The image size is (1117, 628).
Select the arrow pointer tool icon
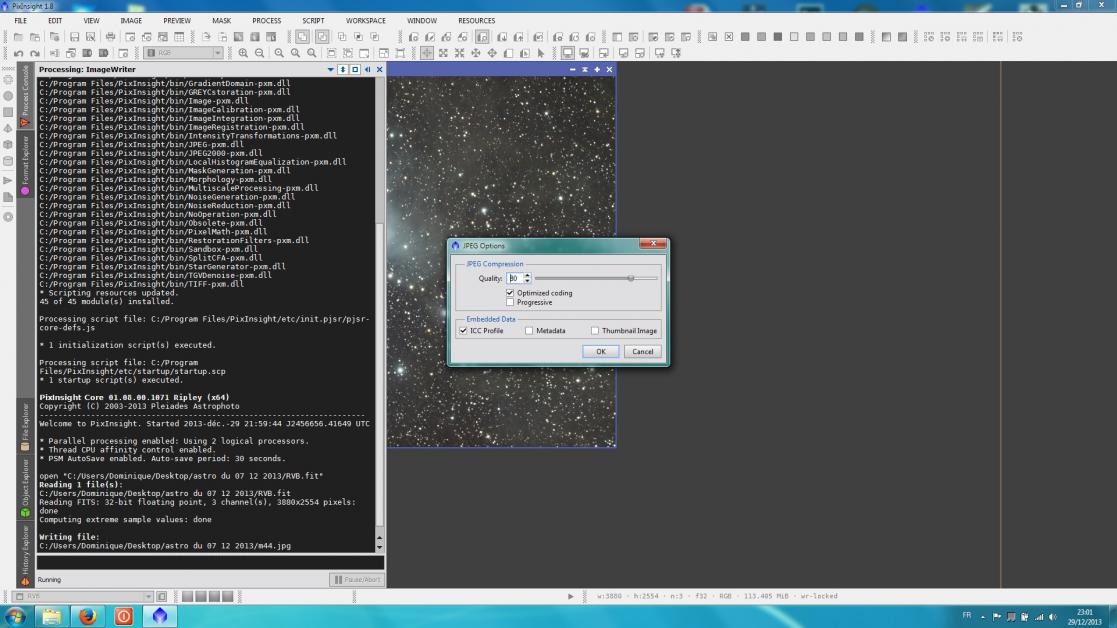[x=541, y=53]
